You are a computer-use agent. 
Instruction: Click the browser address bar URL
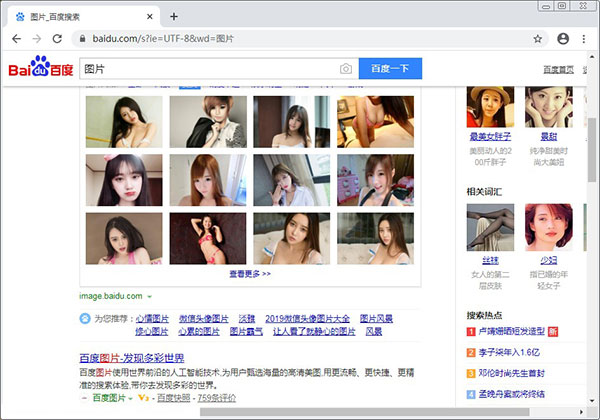[x=163, y=39]
